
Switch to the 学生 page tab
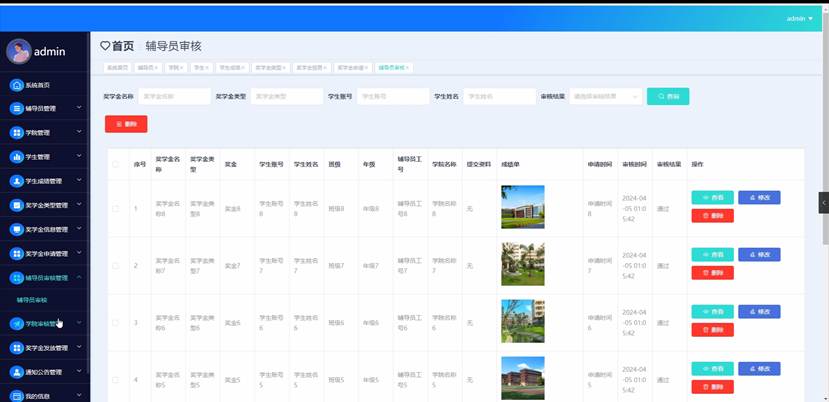tap(201, 68)
